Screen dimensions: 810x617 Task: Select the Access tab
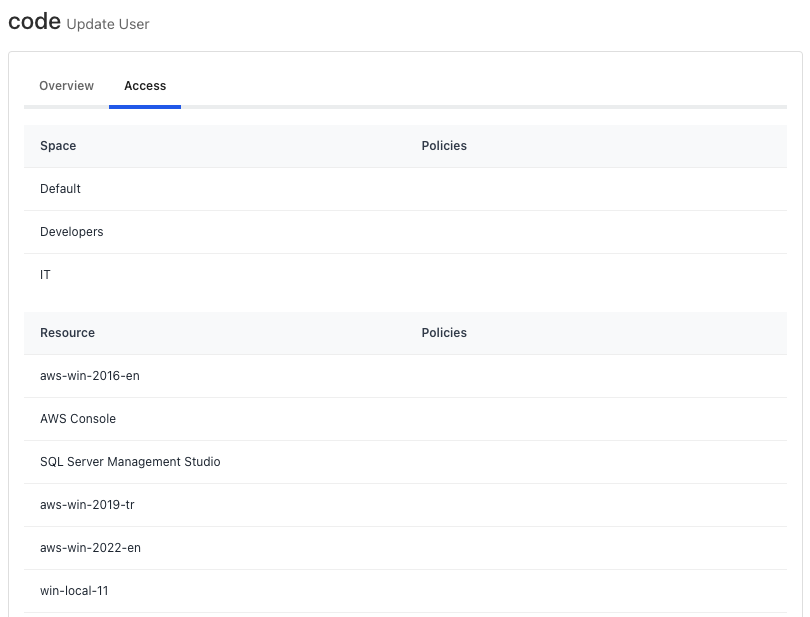click(x=145, y=86)
